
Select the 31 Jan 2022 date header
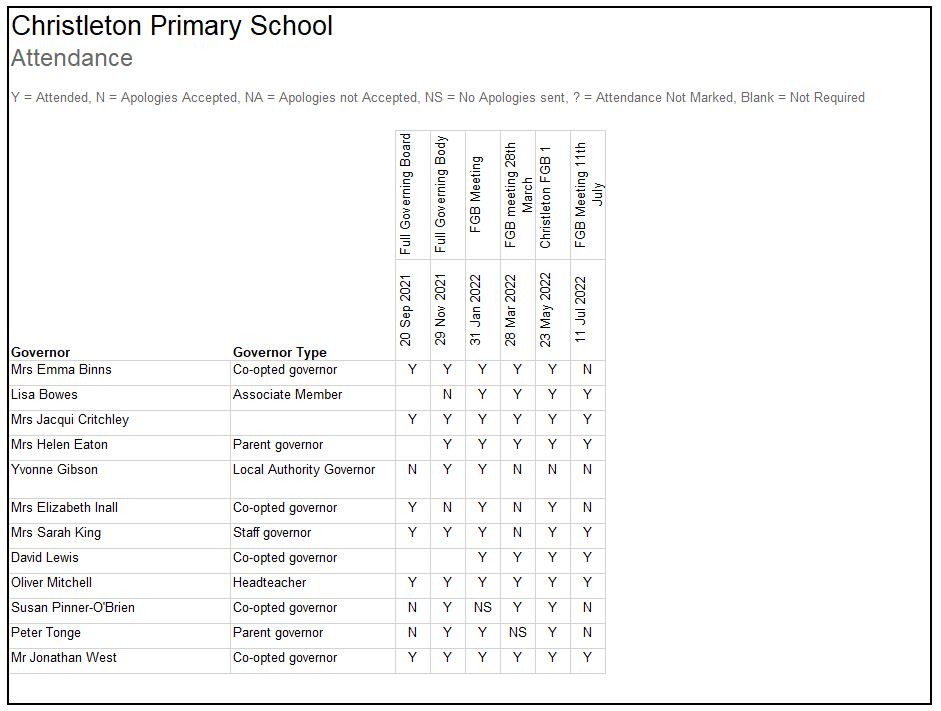[x=476, y=310]
